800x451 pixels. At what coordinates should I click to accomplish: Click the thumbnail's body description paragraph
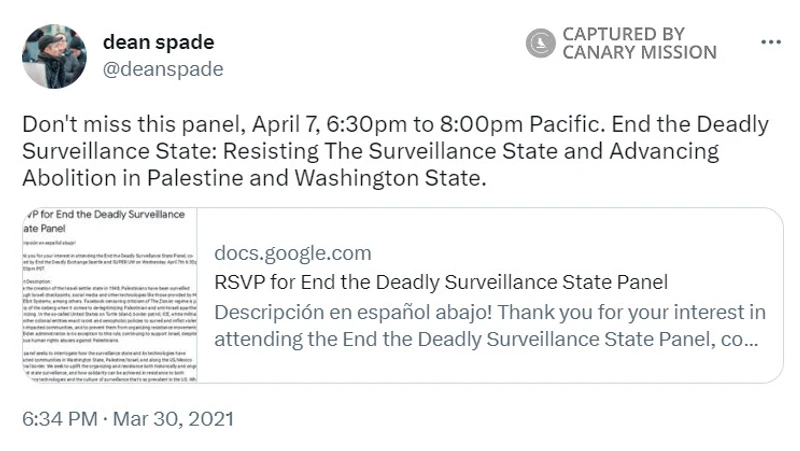pos(110,312)
